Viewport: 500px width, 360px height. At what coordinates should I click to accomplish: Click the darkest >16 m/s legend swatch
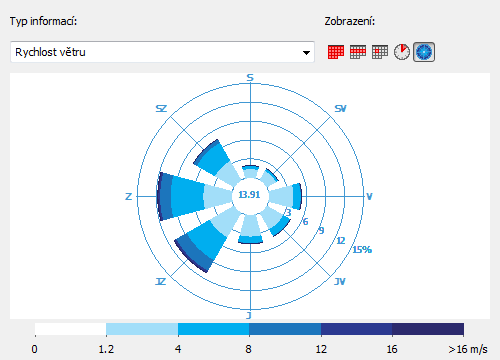click(x=428, y=329)
